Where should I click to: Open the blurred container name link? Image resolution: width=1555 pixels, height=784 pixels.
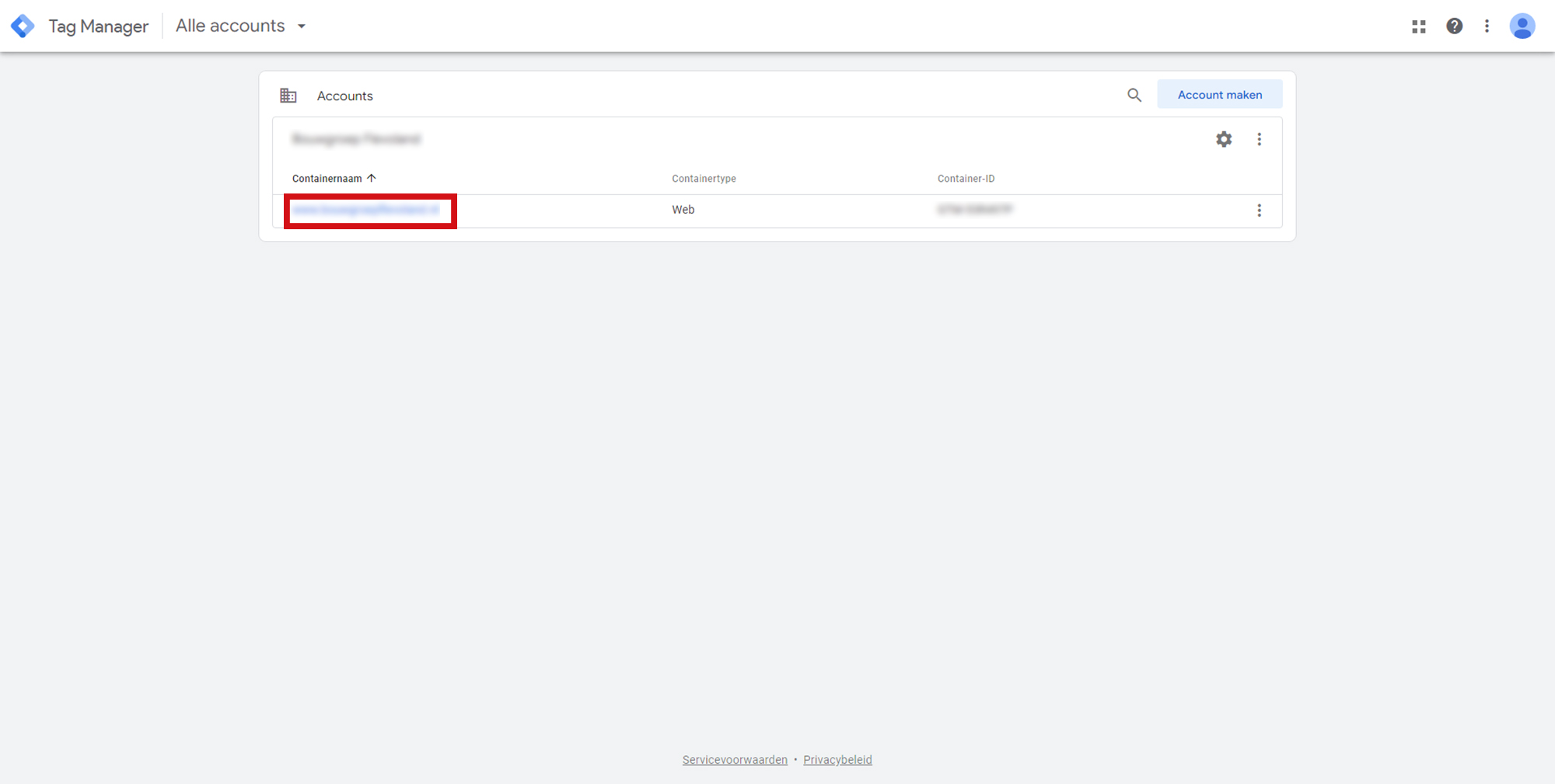tap(366, 210)
